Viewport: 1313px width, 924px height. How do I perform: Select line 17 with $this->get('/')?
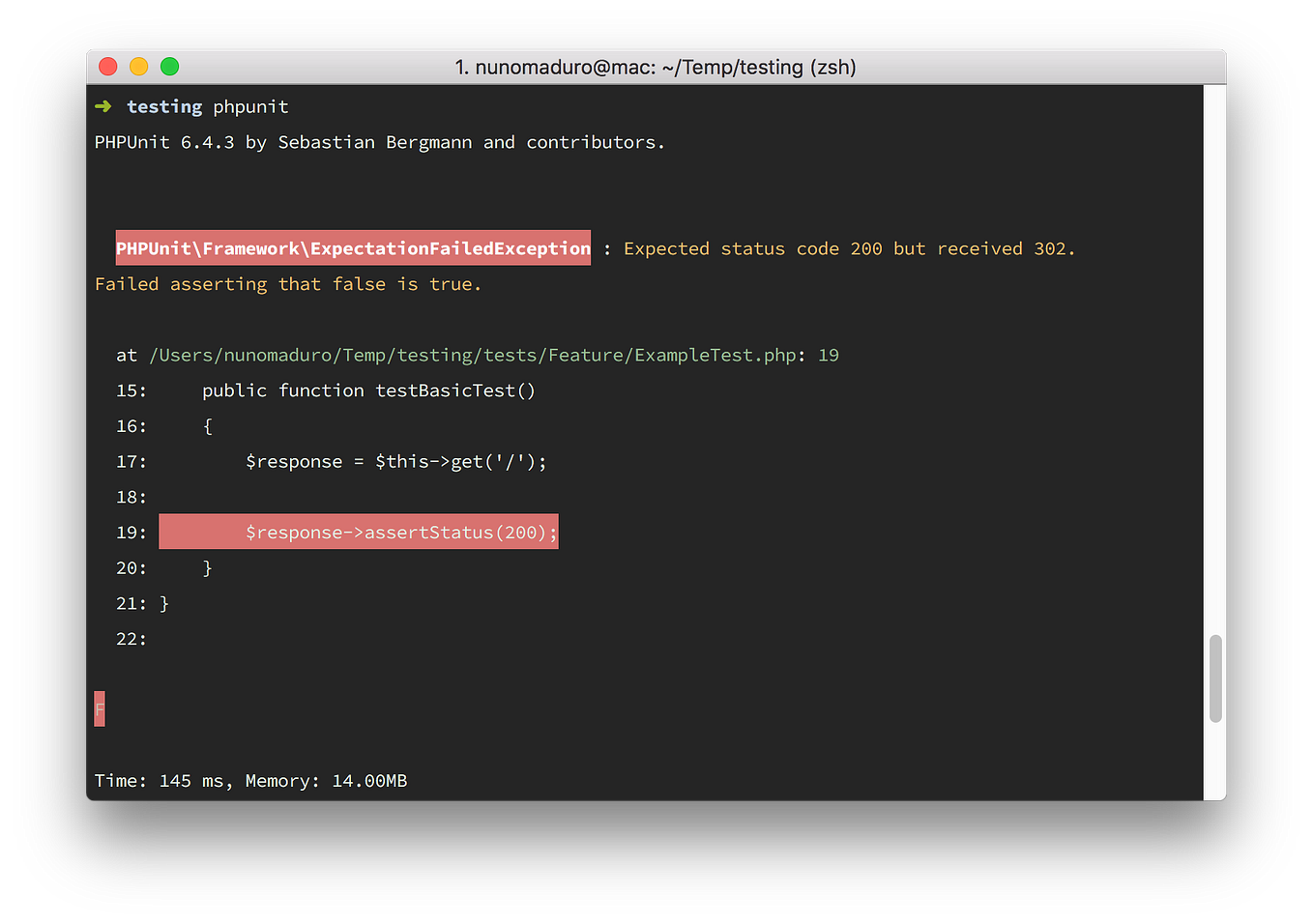[395, 461]
